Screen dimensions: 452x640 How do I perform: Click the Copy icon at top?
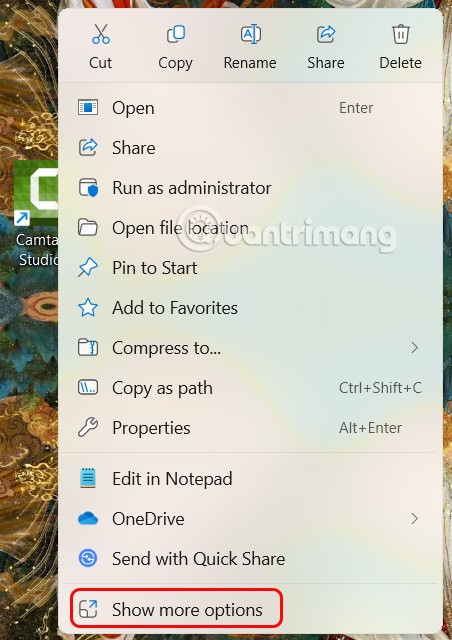[x=176, y=34]
